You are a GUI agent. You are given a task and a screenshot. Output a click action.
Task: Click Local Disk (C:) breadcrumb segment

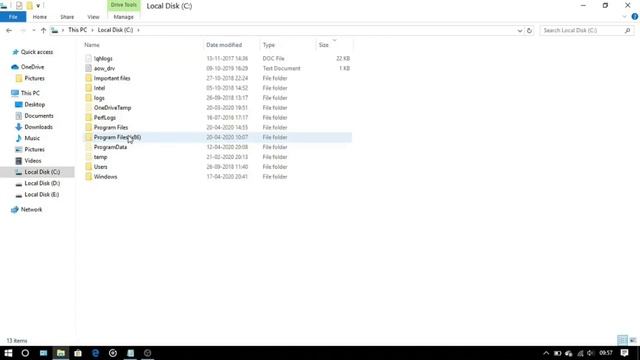click(x=116, y=30)
